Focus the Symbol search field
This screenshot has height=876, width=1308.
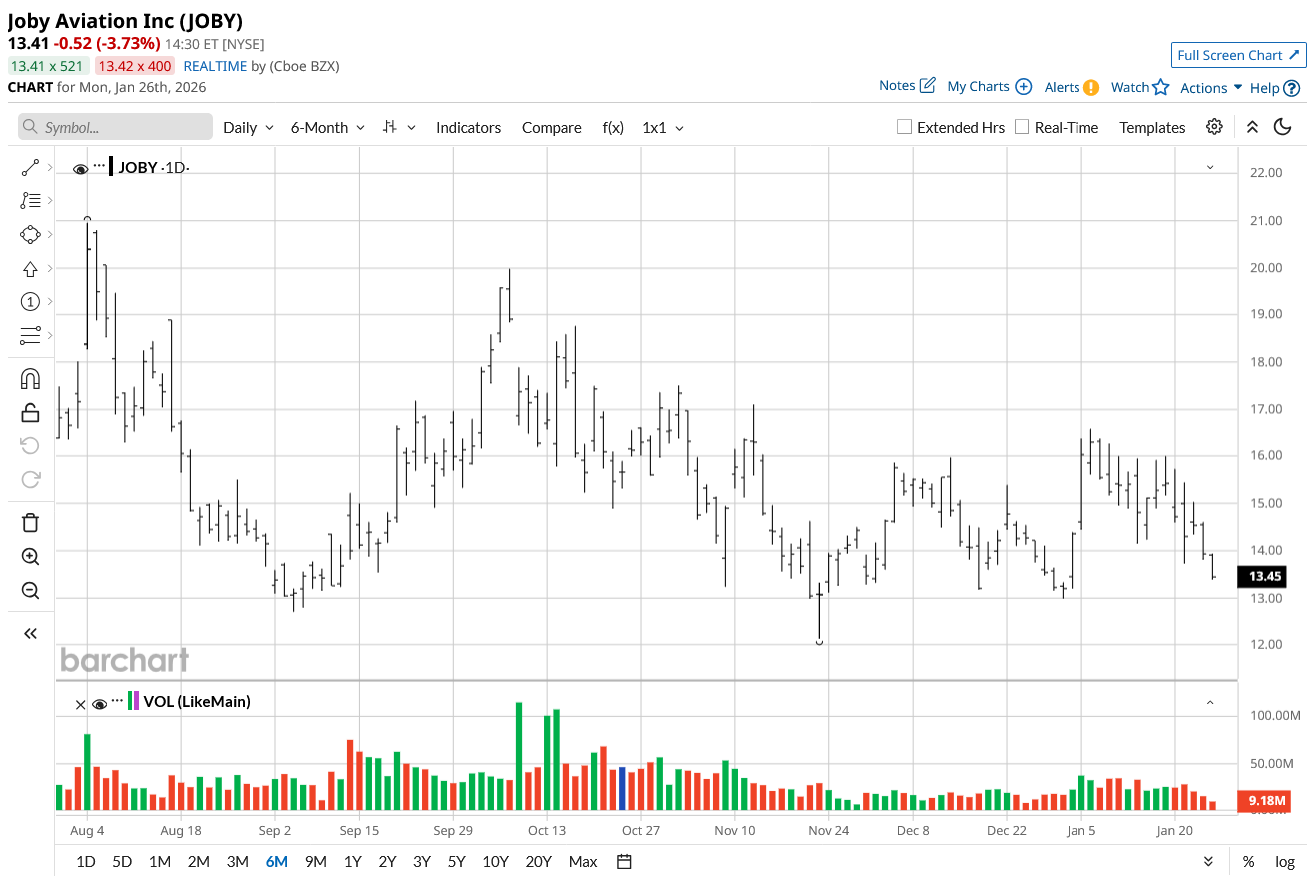point(115,127)
